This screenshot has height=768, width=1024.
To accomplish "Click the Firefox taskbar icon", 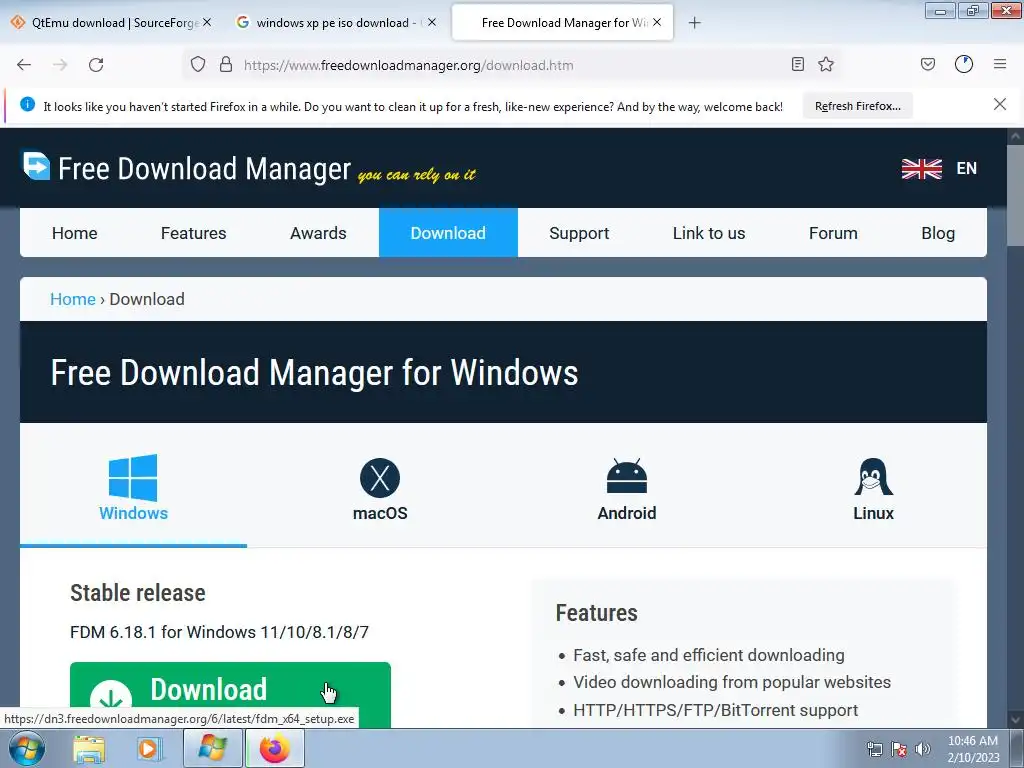I will (x=275, y=748).
